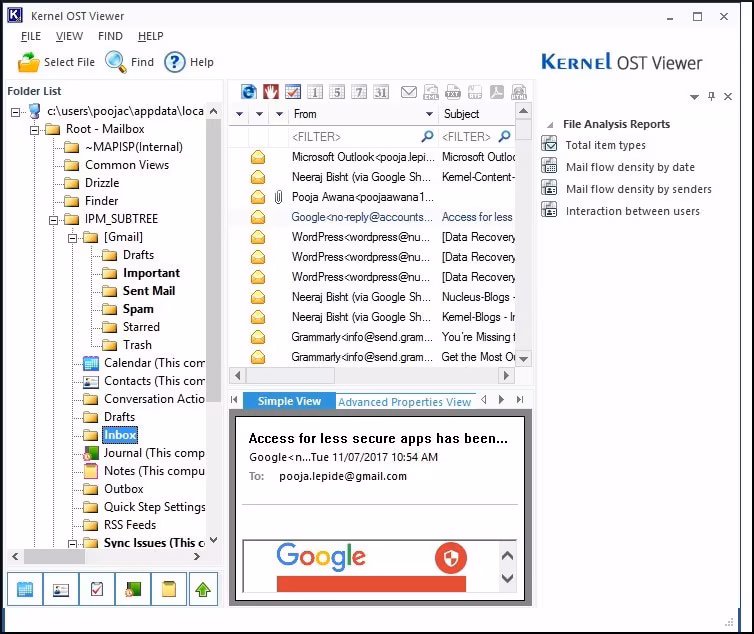Jump to the last preview tab arrow
Screen dimensions: 754x634
(520, 399)
